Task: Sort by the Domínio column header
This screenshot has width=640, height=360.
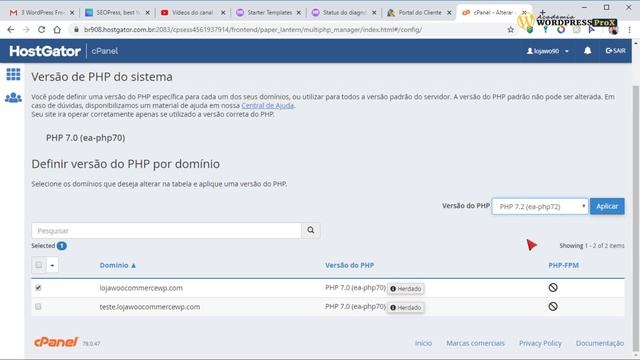Action: coord(118,265)
